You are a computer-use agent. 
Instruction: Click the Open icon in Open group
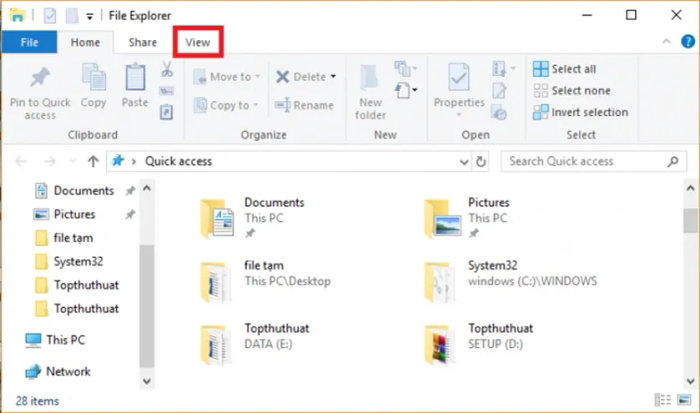coord(504,69)
